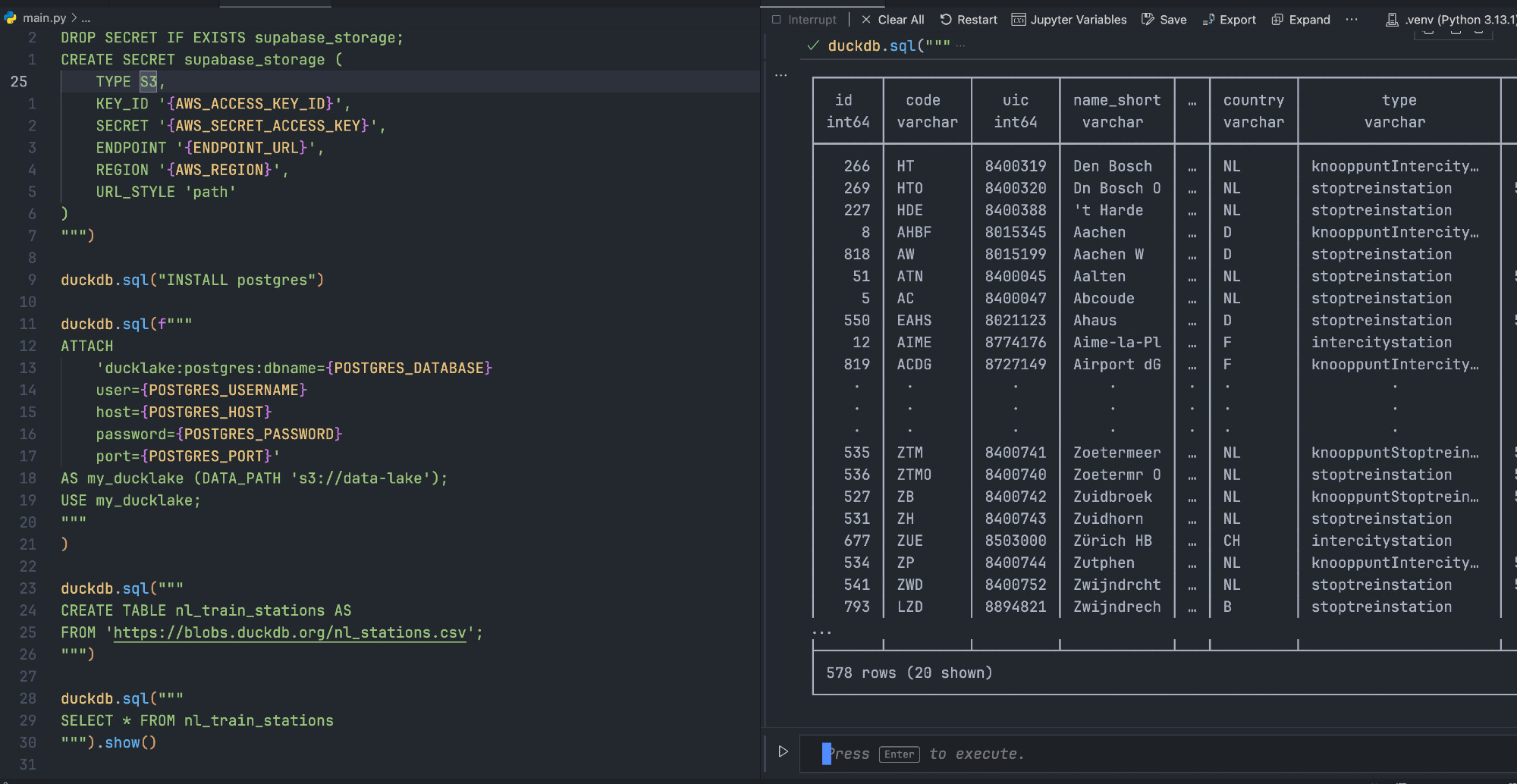Click the 'code varchar' column header
Viewport: 1517px width, 784px height.
click(927, 111)
